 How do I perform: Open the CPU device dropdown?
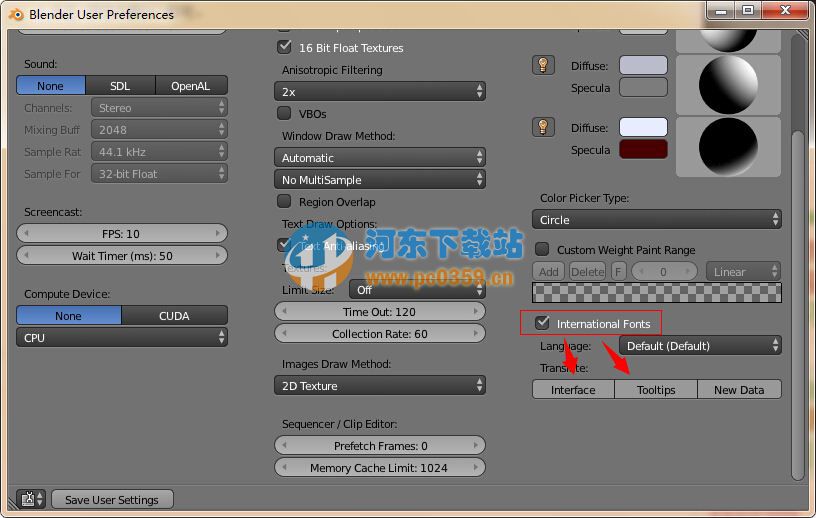[122, 337]
